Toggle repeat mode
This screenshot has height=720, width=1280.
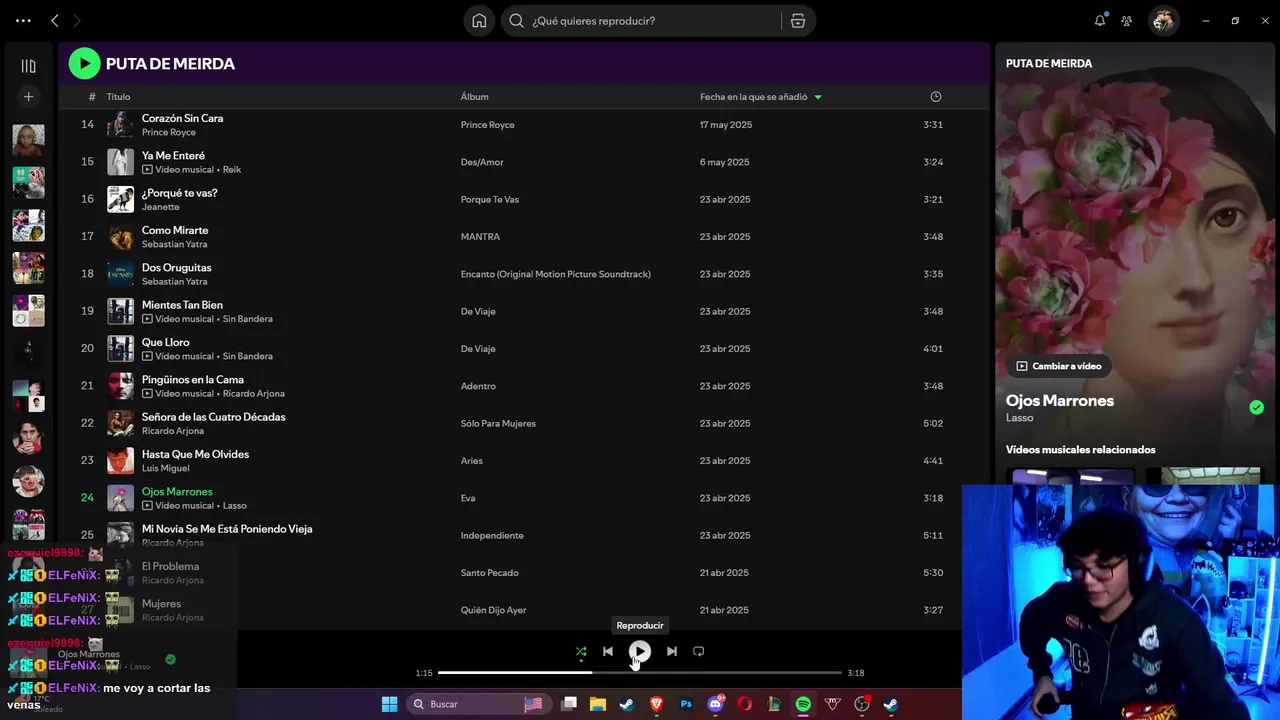coord(699,652)
